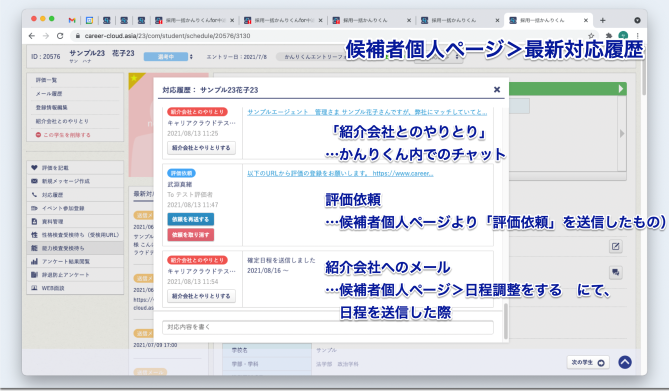Image resolution: width=669 pixels, height=391 pixels.
Task: Open 評価一覧 in the sidebar
Action: point(47,80)
